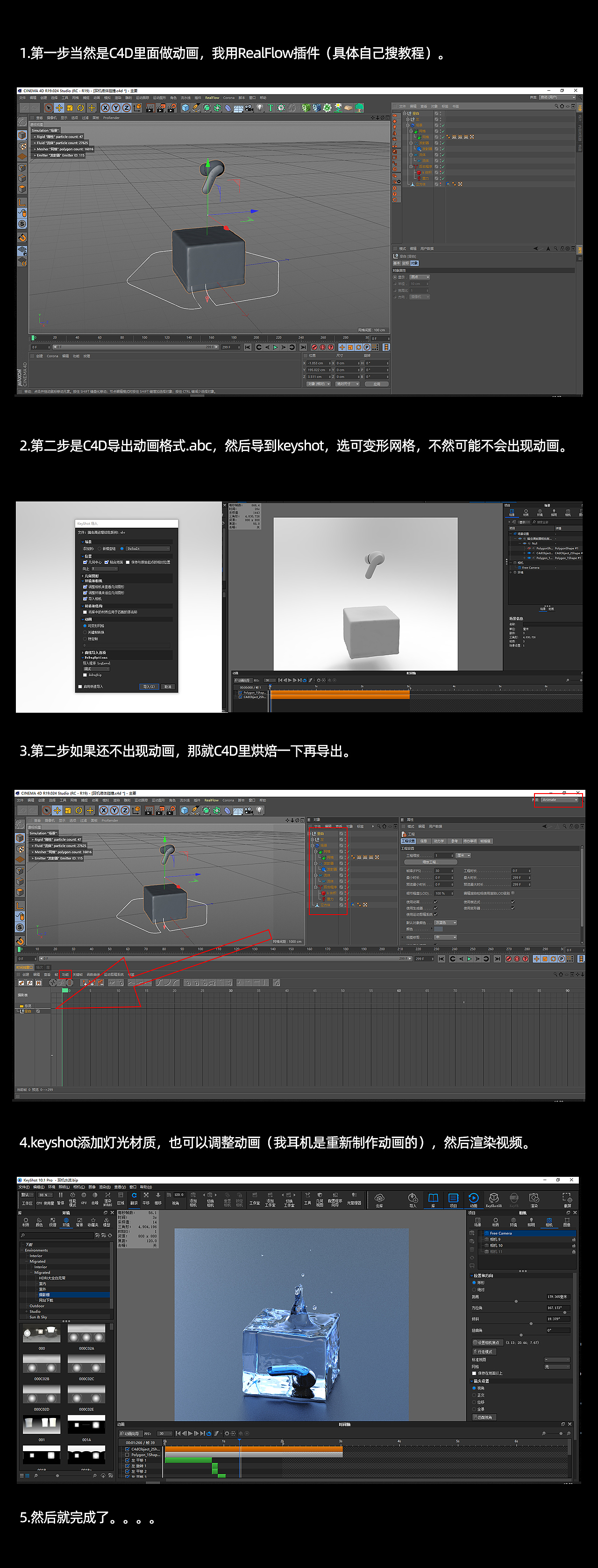Toggle Z axis lock in first Cinema 4D window
Screen dimensions: 598x1568
click(127, 108)
